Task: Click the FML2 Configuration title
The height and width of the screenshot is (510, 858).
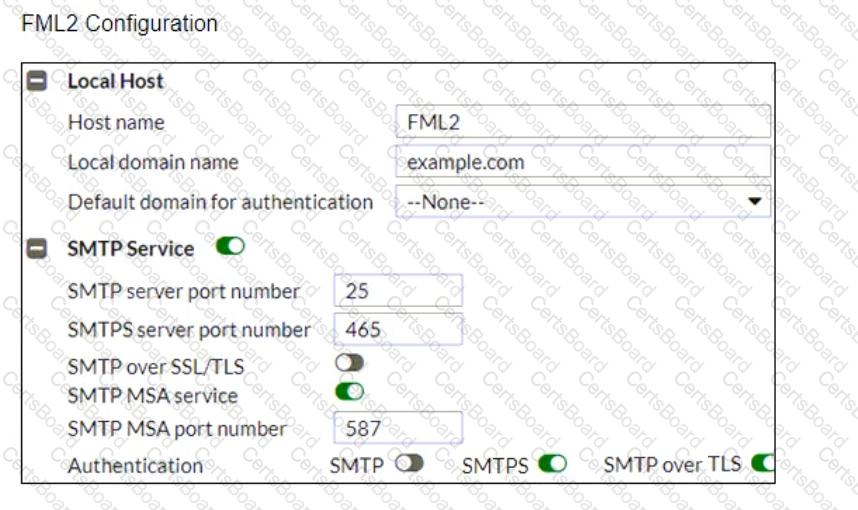Action: click(119, 24)
